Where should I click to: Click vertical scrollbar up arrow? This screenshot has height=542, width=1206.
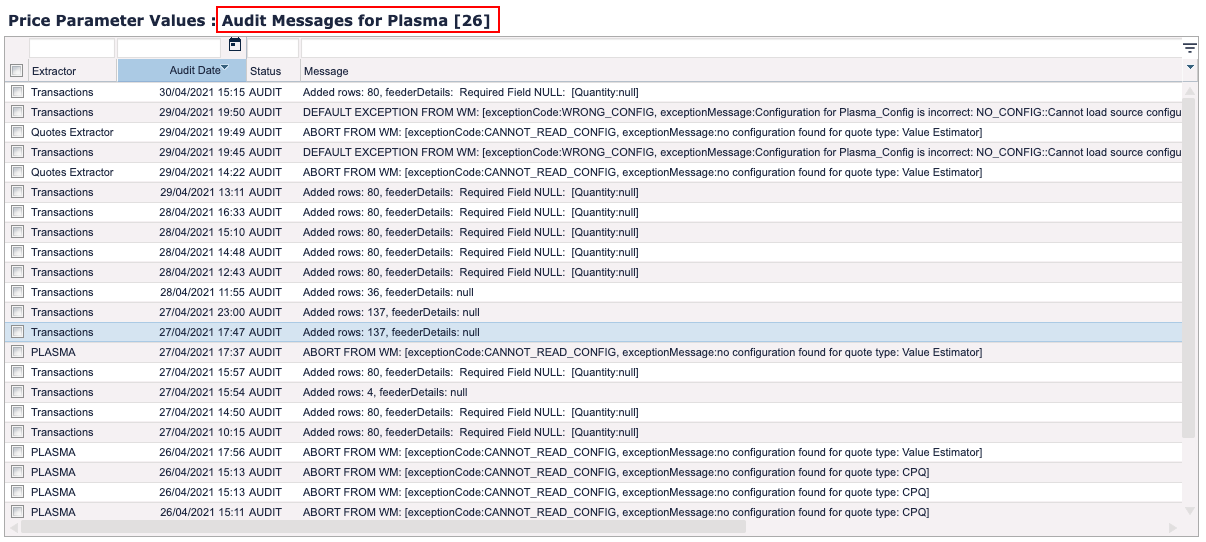(1190, 92)
